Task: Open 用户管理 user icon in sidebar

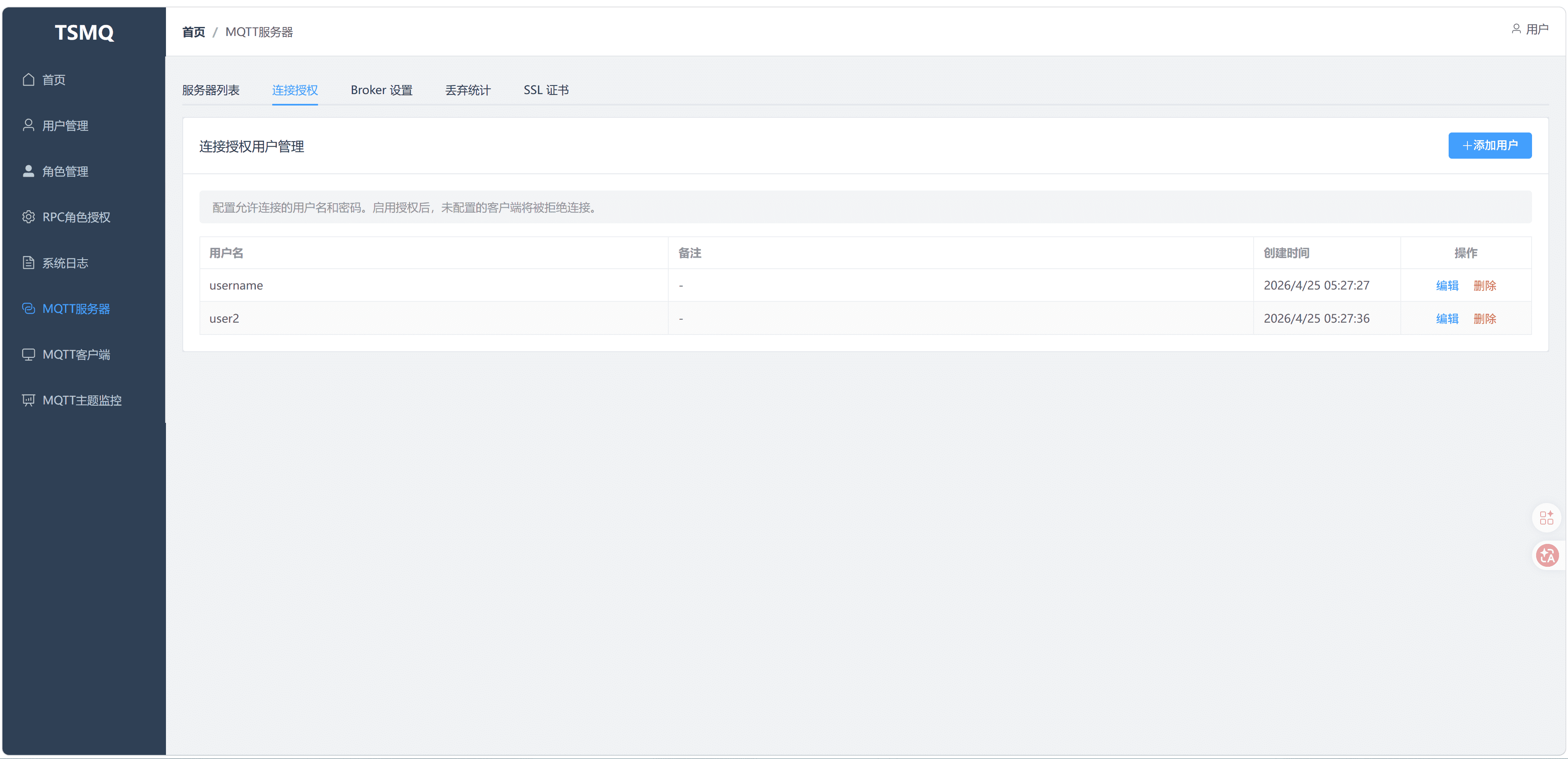Action: [x=28, y=126]
